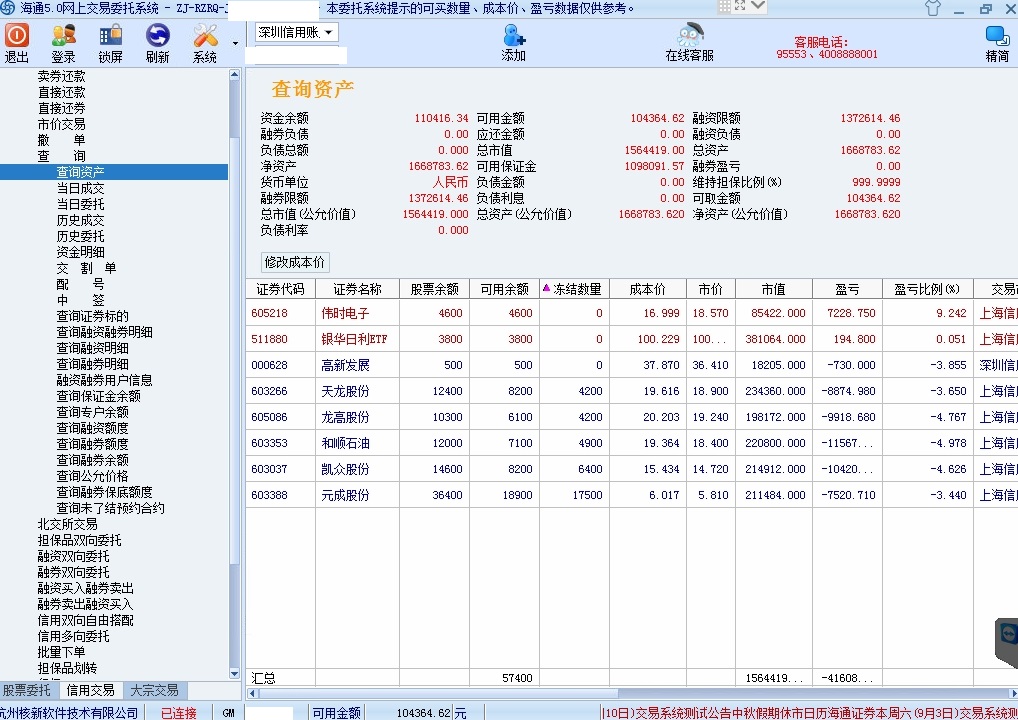The image size is (1018, 720).
Task: Switch to the 大宗交易 tab
Action: (x=154, y=690)
